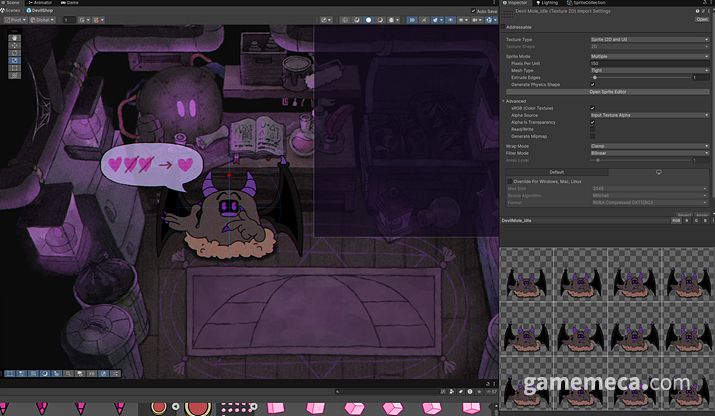Image resolution: width=715 pixels, height=416 pixels.
Task: Click the project search field
Action: pyautogui.click(x=386, y=391)
